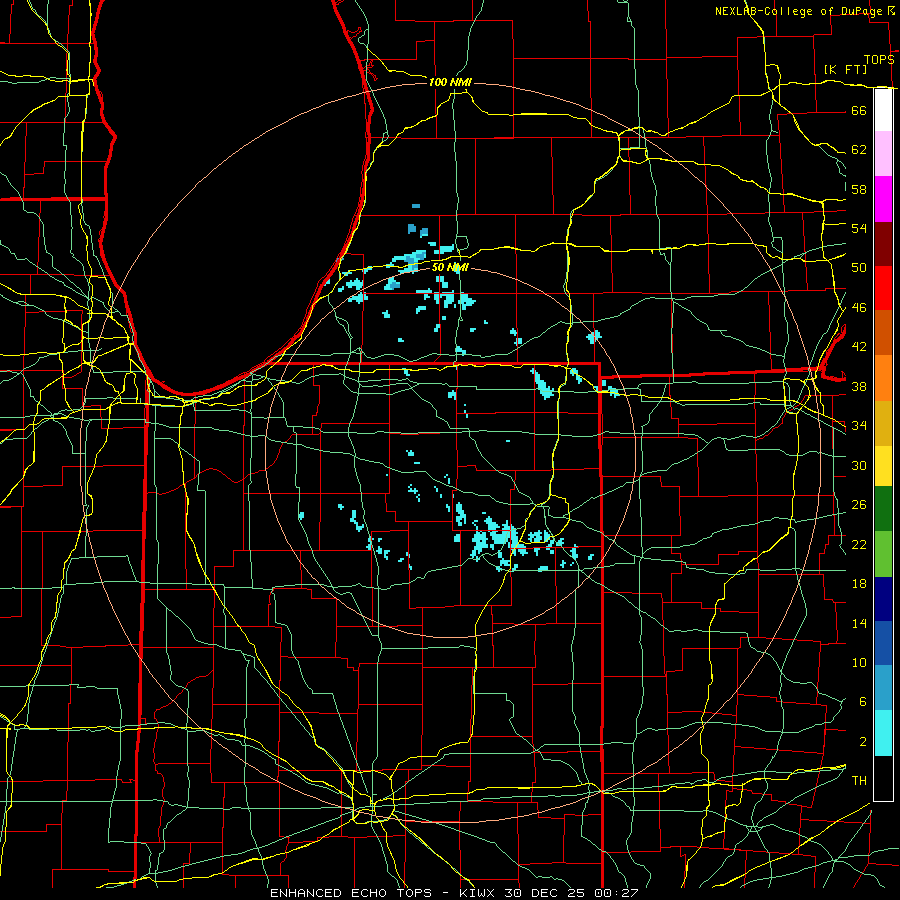Image resolution: width=900 pixels, height=900 pixels.
Task: Click the legend value 42
Action: click(859, 347)
